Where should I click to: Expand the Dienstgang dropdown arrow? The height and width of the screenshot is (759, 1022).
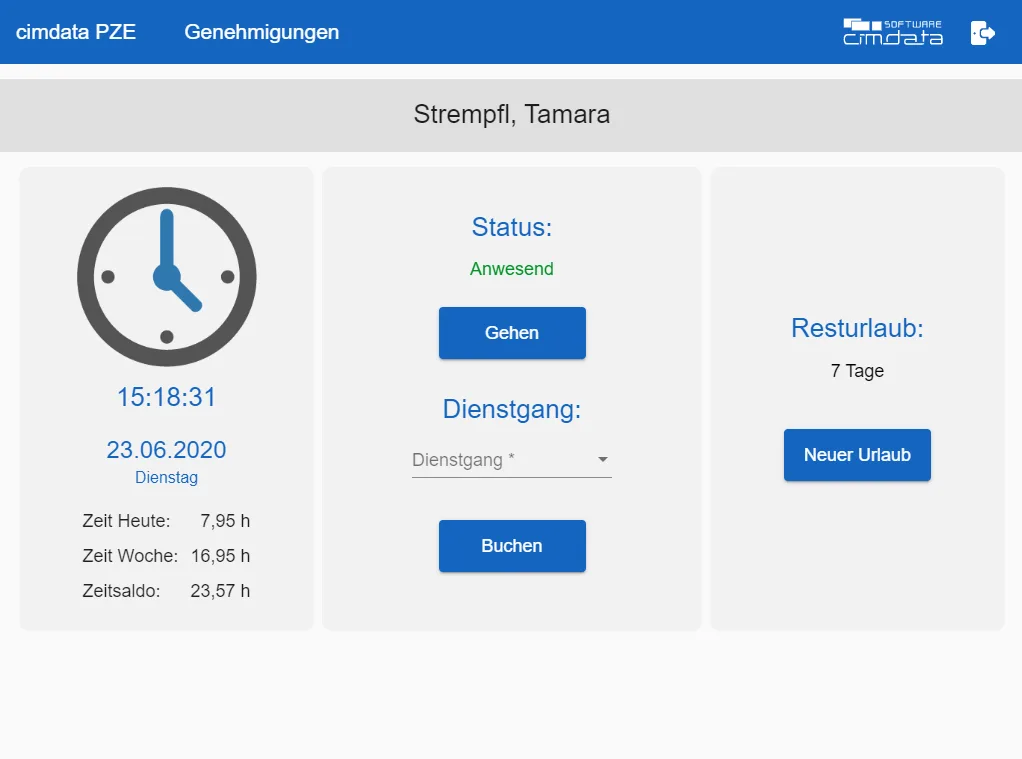(603, 460)
